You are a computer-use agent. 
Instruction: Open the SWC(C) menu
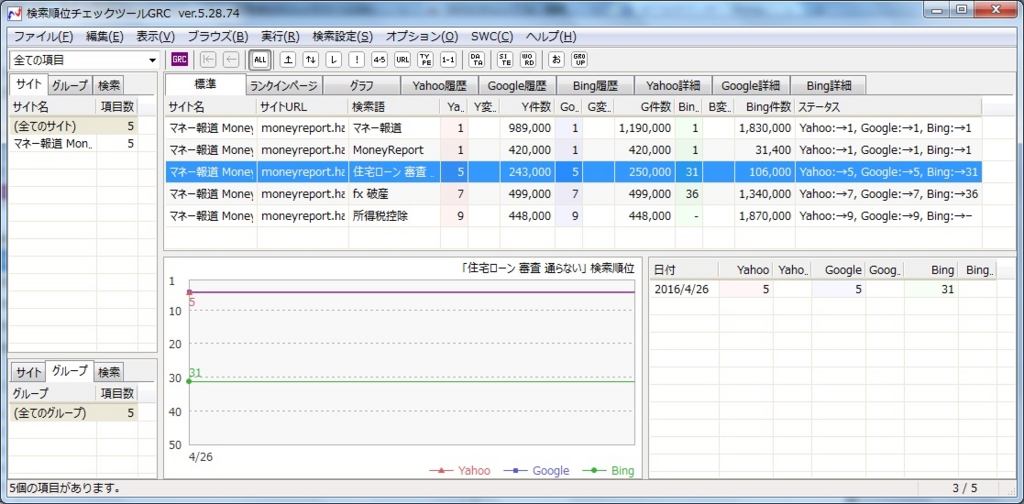pos(492,37)
